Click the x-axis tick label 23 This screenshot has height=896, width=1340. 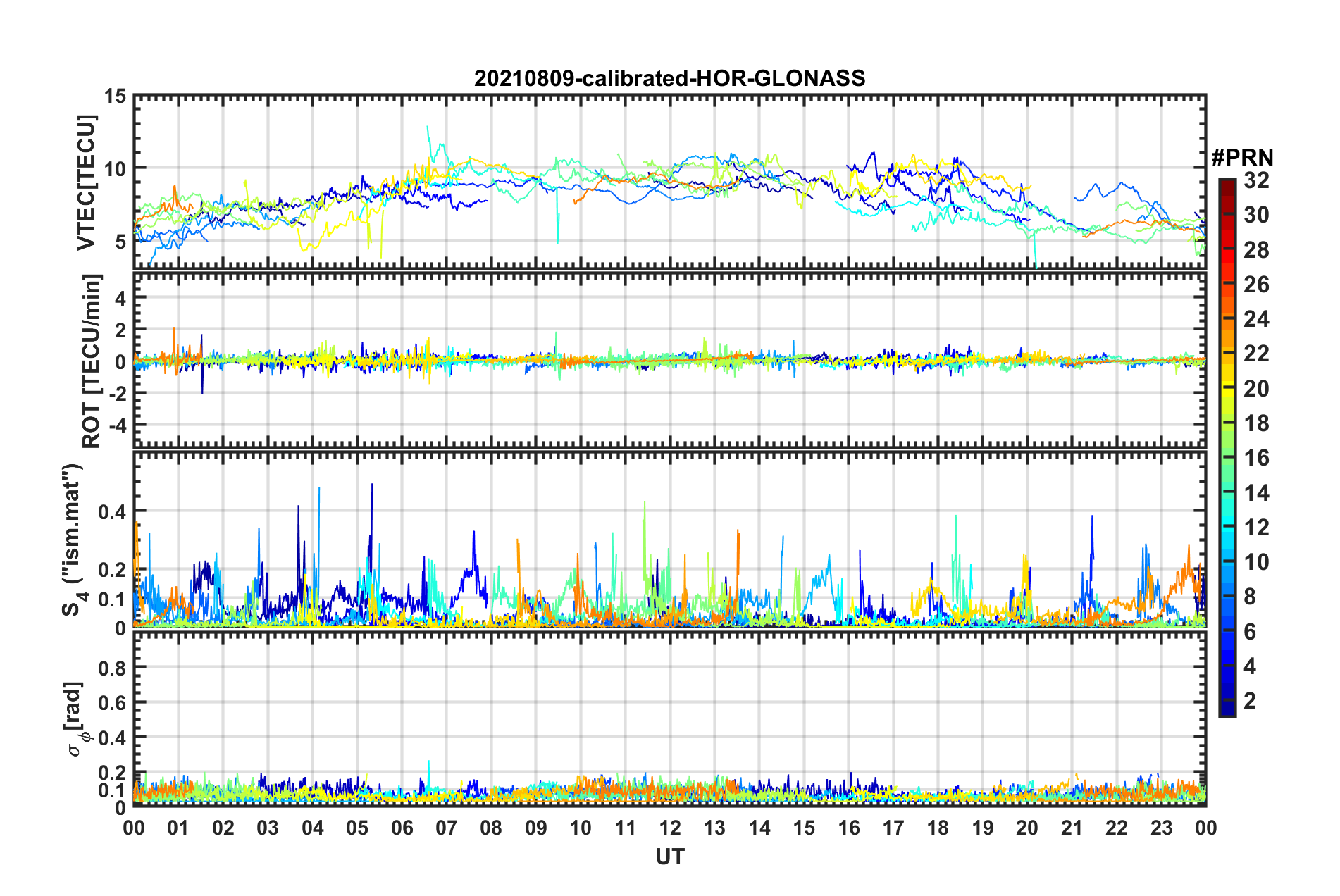point(1161,828)
